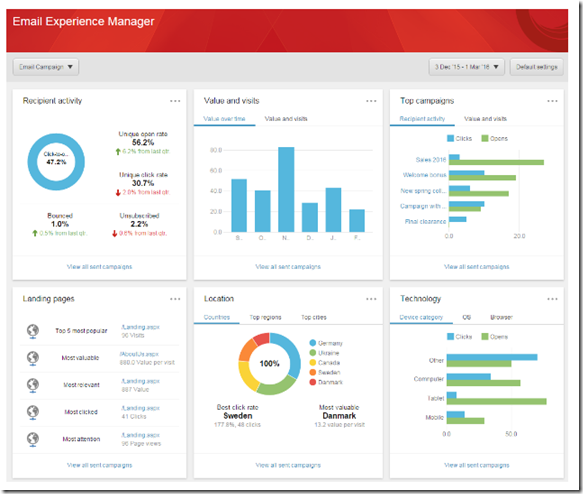Switch to the OS tab
Viewport: 583px width, 494px height.
pos(466,317)
